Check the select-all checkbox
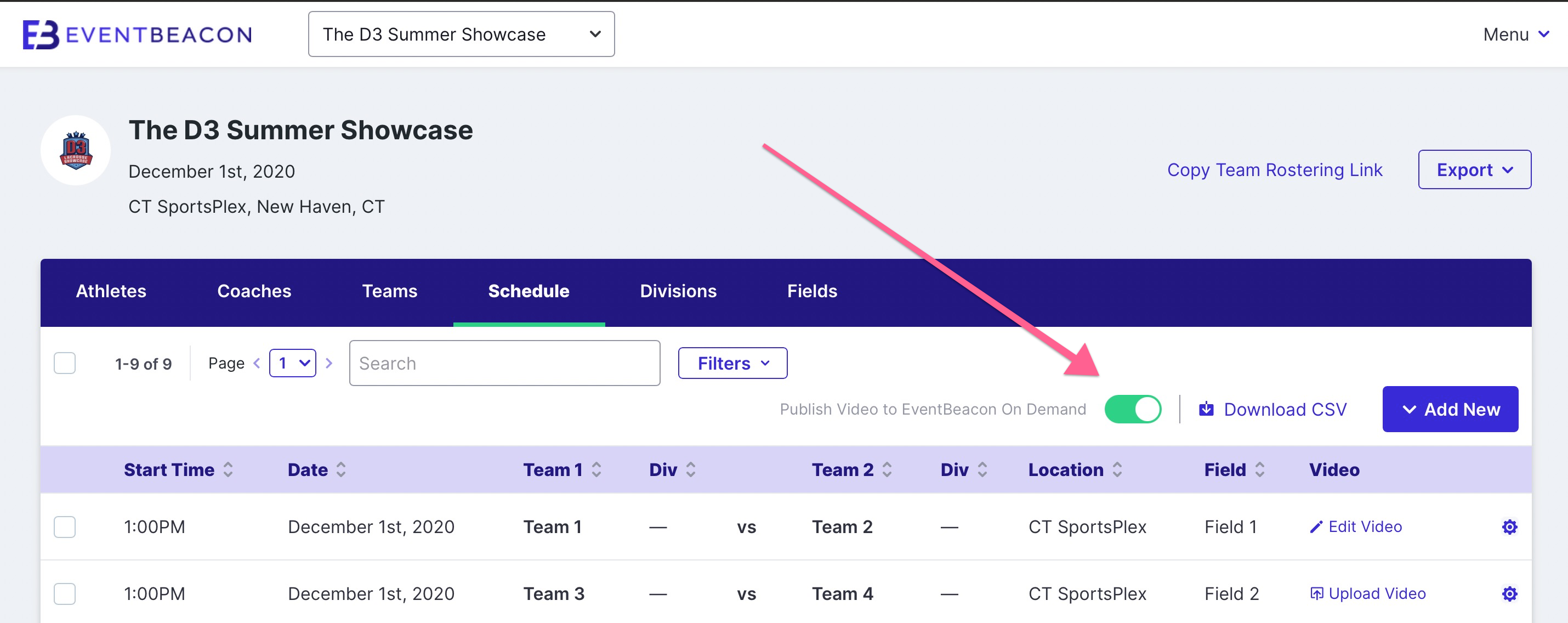This screenshot has height=623, width=1568. 65,363
